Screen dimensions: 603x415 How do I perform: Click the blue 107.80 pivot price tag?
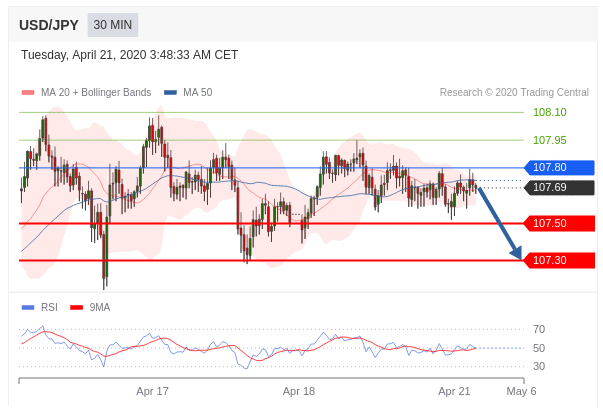pos(560,168)
